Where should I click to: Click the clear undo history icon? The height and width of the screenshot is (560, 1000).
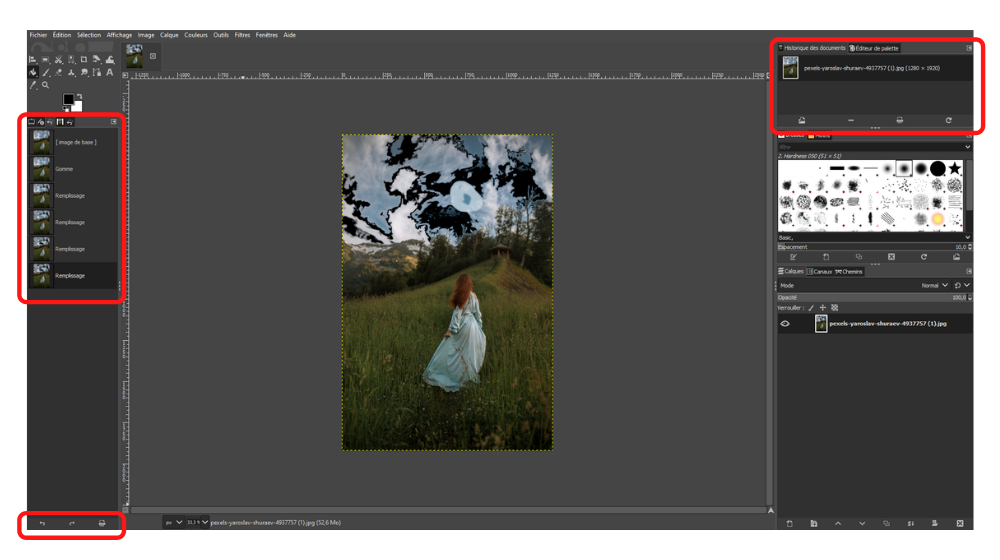(102, 523)
